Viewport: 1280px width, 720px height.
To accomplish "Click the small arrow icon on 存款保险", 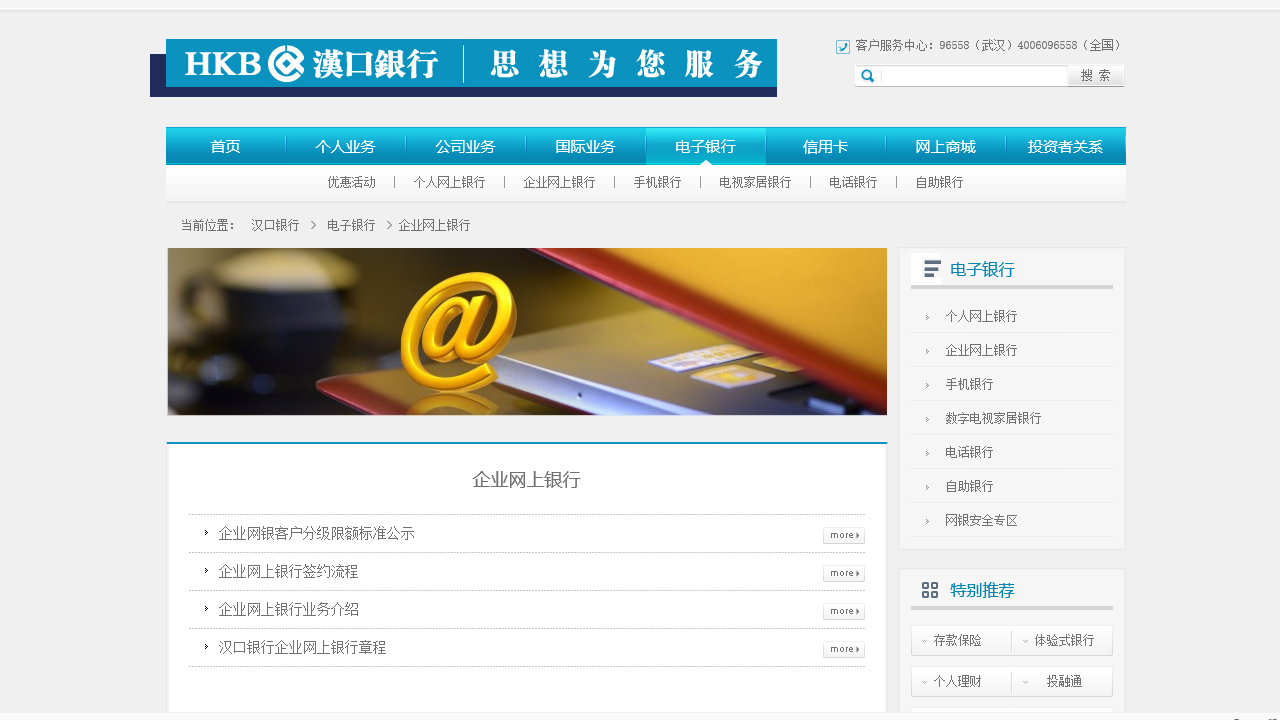I will pos(923,641).
